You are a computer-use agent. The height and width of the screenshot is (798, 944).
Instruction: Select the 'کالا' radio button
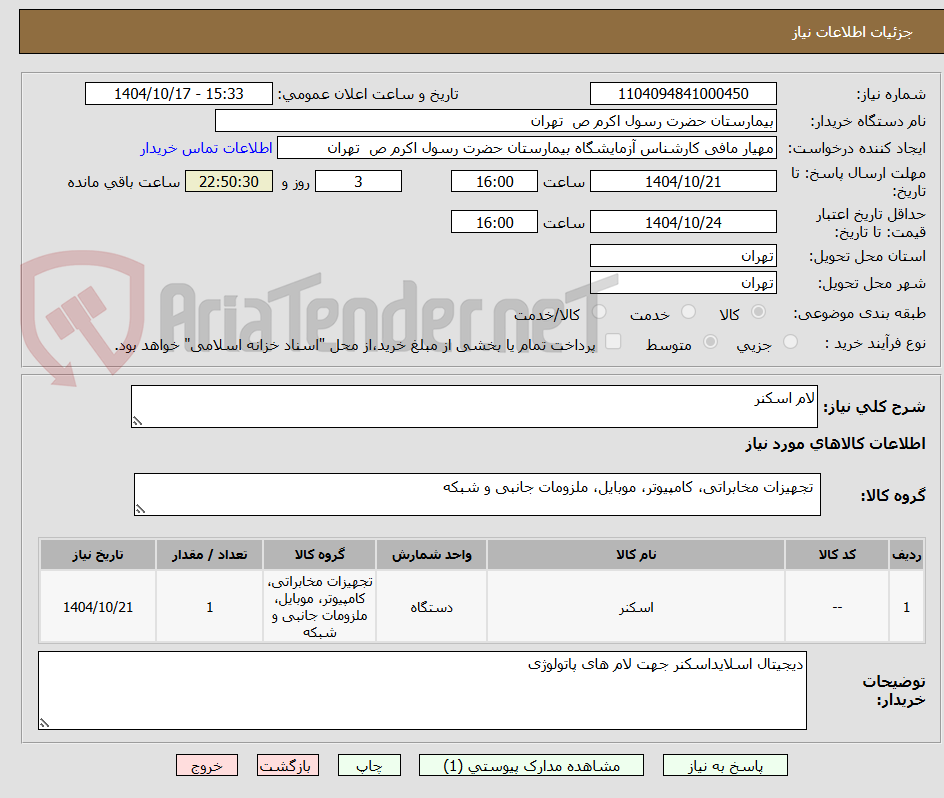(x=759, y=311)
